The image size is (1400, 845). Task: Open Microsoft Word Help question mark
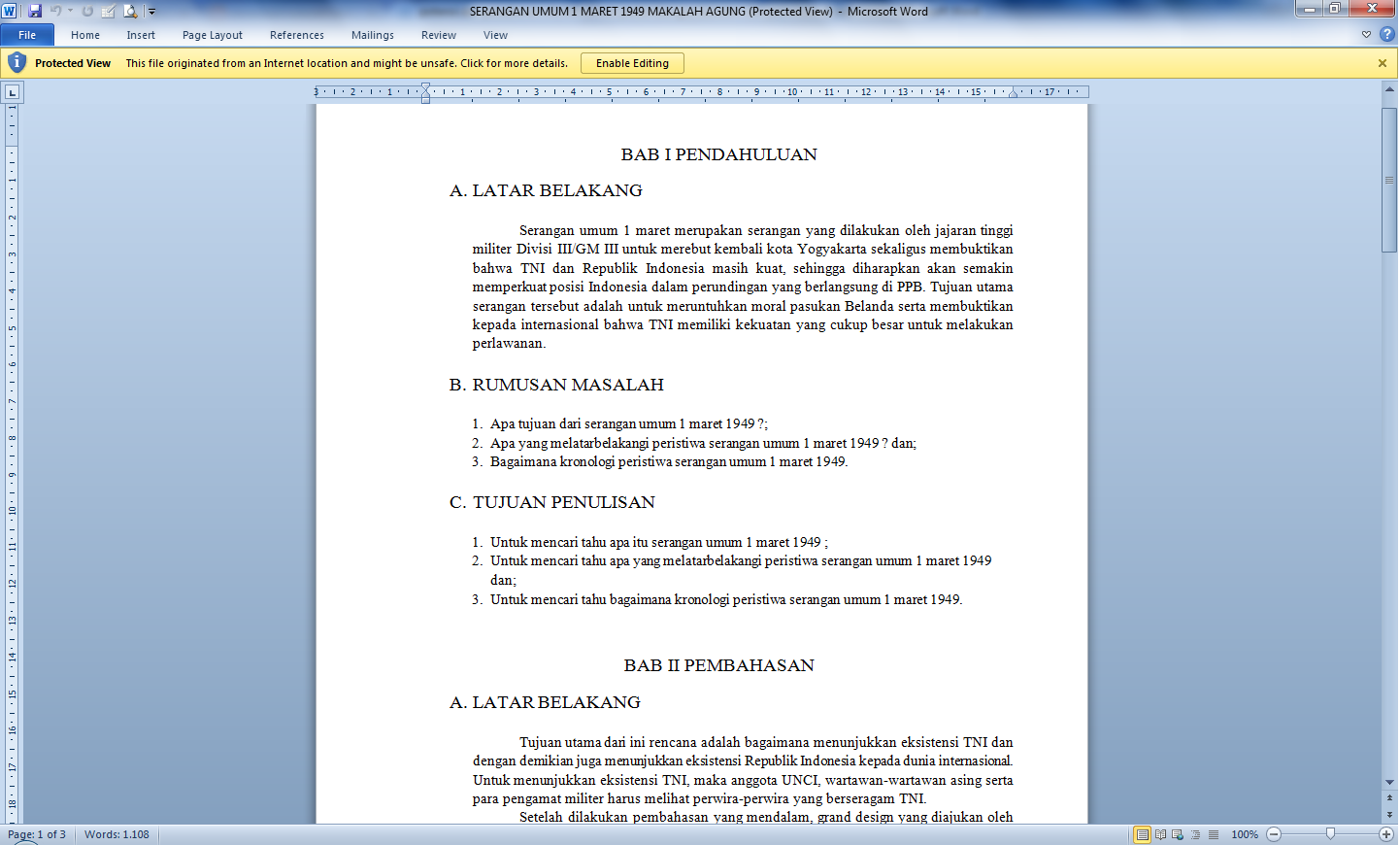[1386, 34]
